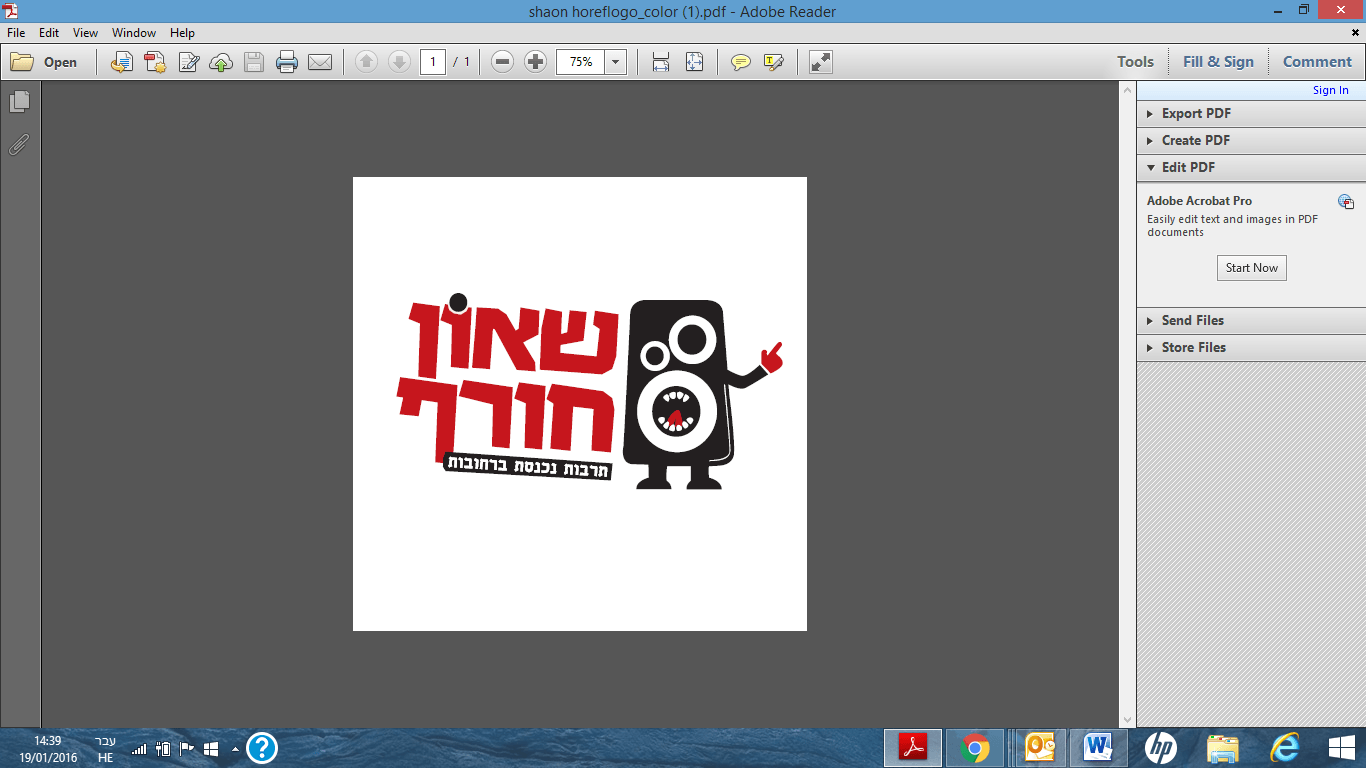The image size is (1366, 768).
Task: Collapse the Edit PDF section
Action: tap(1188, 168)
